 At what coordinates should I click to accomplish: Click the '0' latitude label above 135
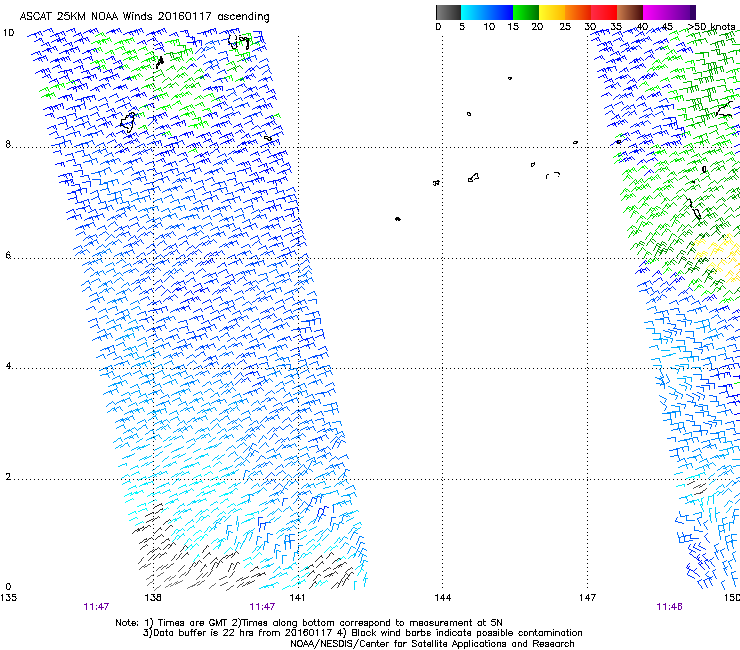[8, 587]
